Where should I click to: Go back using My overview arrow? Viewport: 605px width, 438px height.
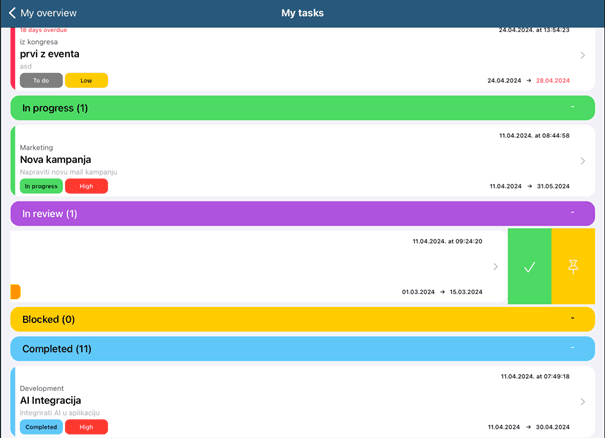(12, 13)
